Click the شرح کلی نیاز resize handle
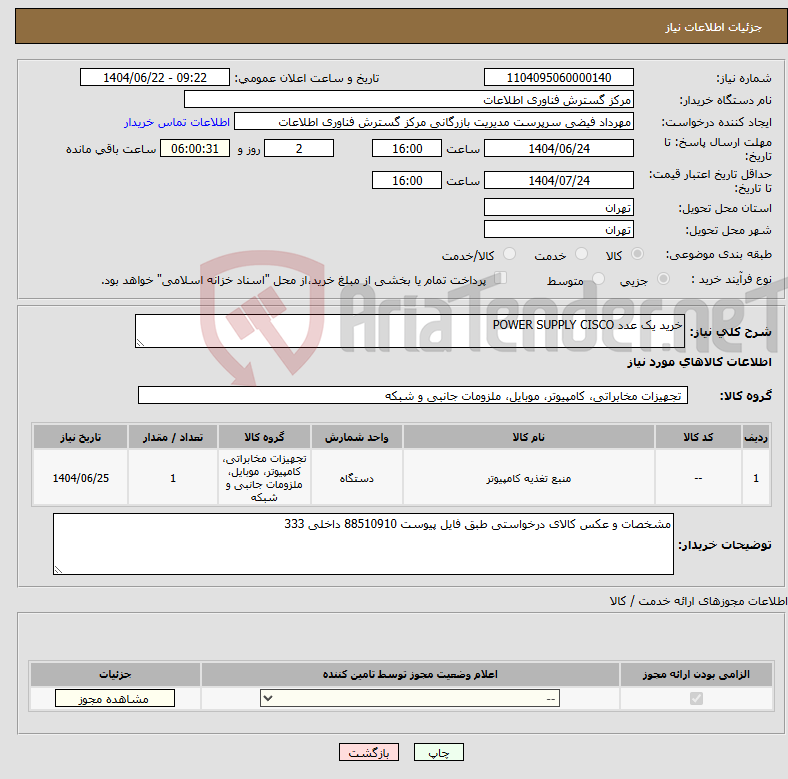Image resolution: width=788 pixels, height=779 pixels. [x=140, y=343]
